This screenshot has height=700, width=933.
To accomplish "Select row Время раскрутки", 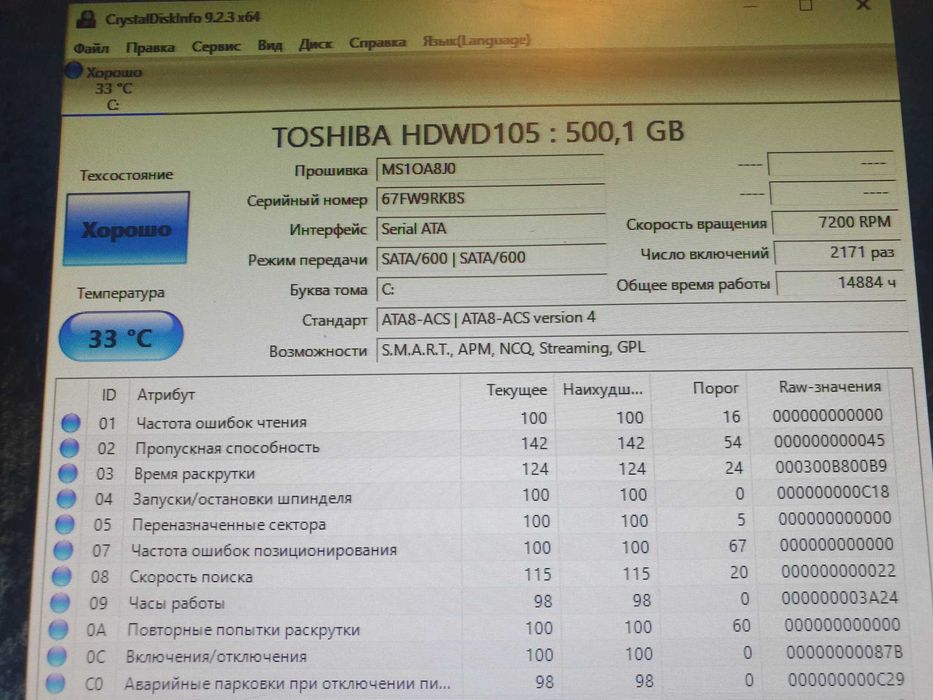I will (474, 471).
